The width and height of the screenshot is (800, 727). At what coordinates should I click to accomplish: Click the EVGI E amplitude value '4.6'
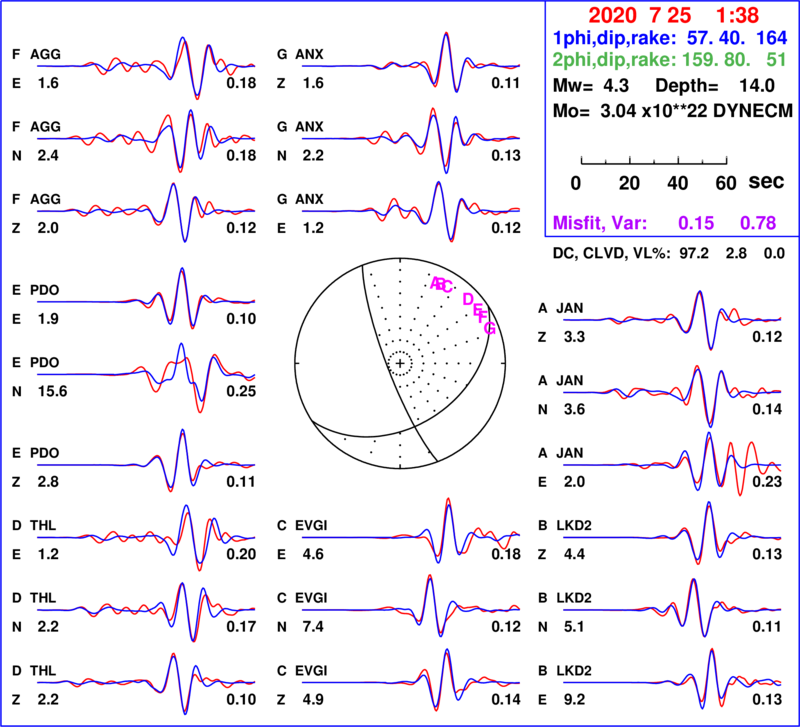point(313,554)
